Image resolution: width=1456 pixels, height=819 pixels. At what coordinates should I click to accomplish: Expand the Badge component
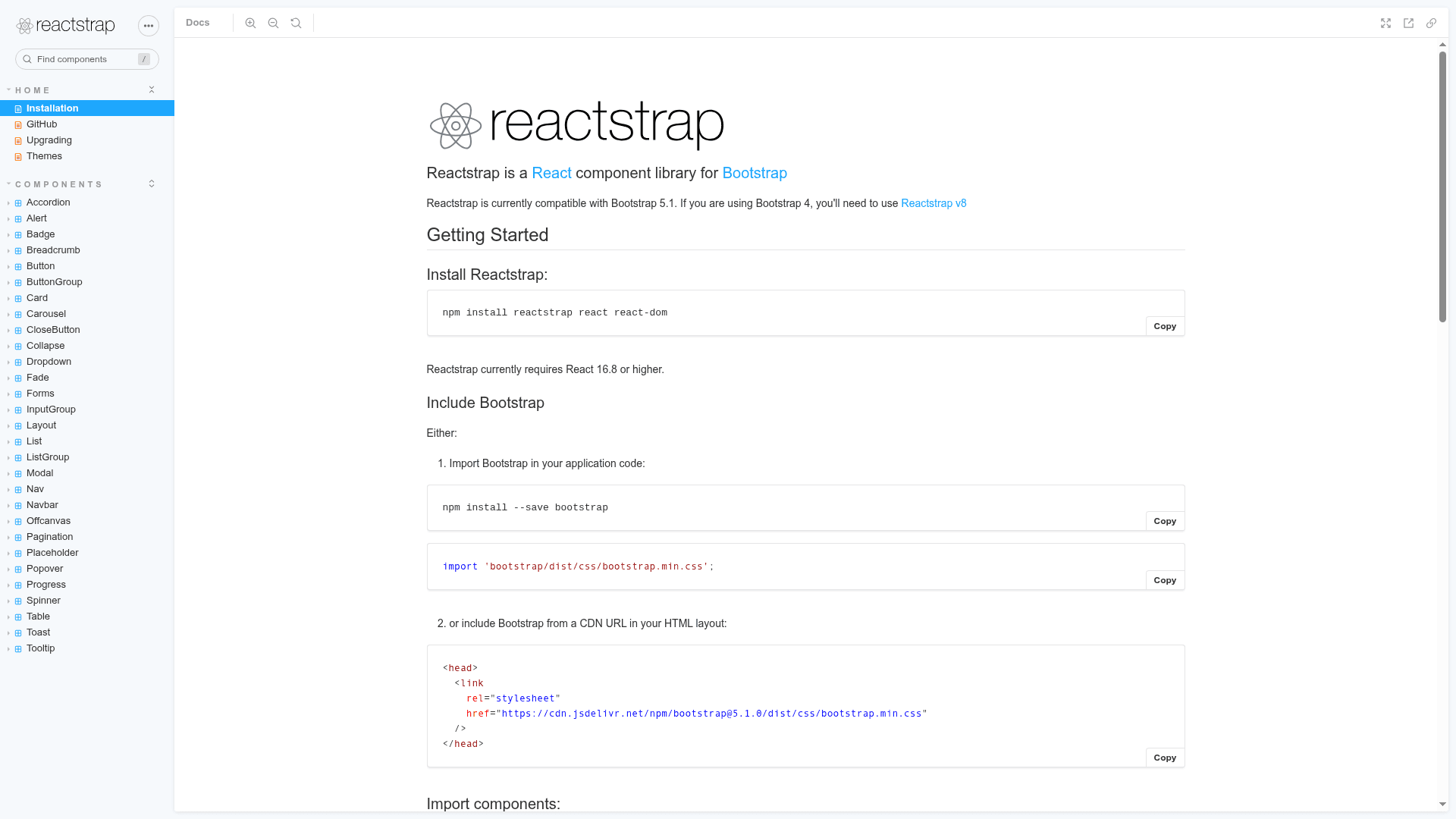click(87, 234)
